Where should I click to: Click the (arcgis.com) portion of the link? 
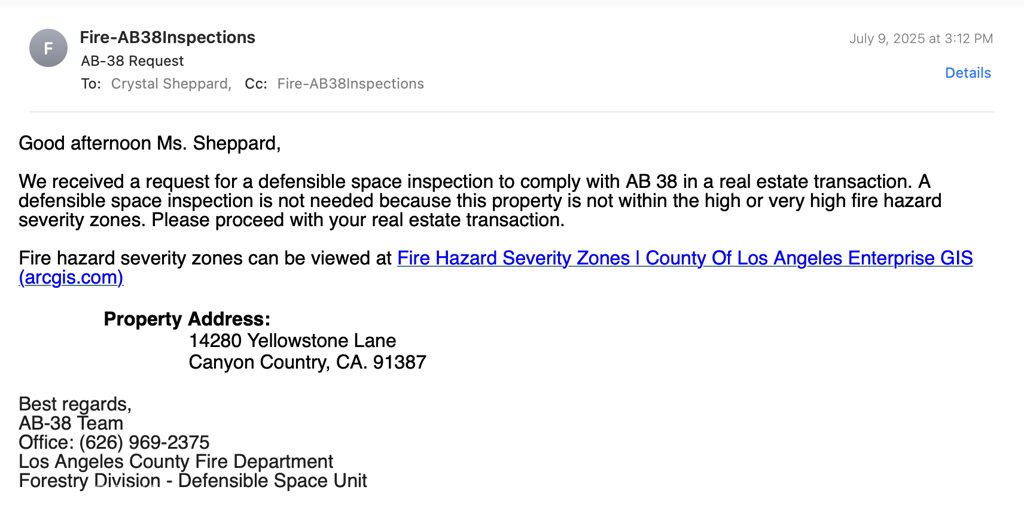coord(71,278)
